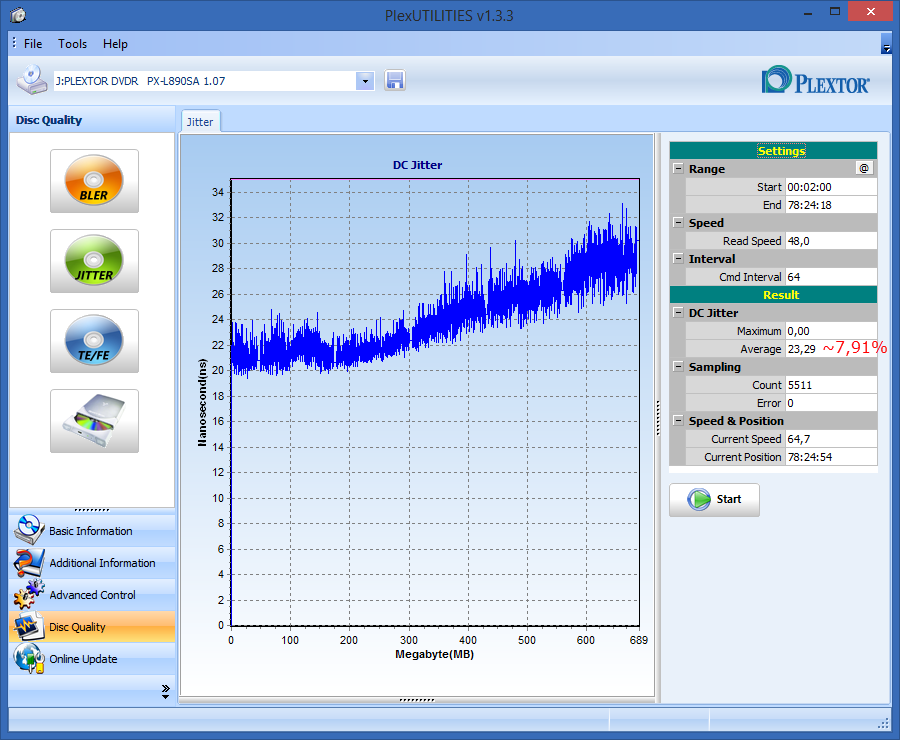Open Basic Information section
900x740 pixels.
coord(92,530)
